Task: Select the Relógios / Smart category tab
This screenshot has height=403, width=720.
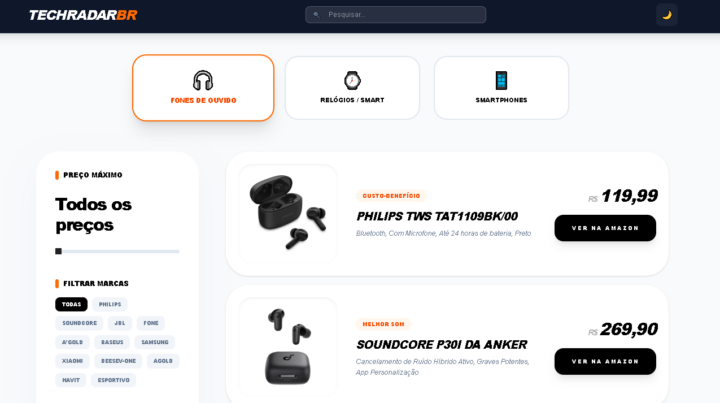Action: point(352,88)
